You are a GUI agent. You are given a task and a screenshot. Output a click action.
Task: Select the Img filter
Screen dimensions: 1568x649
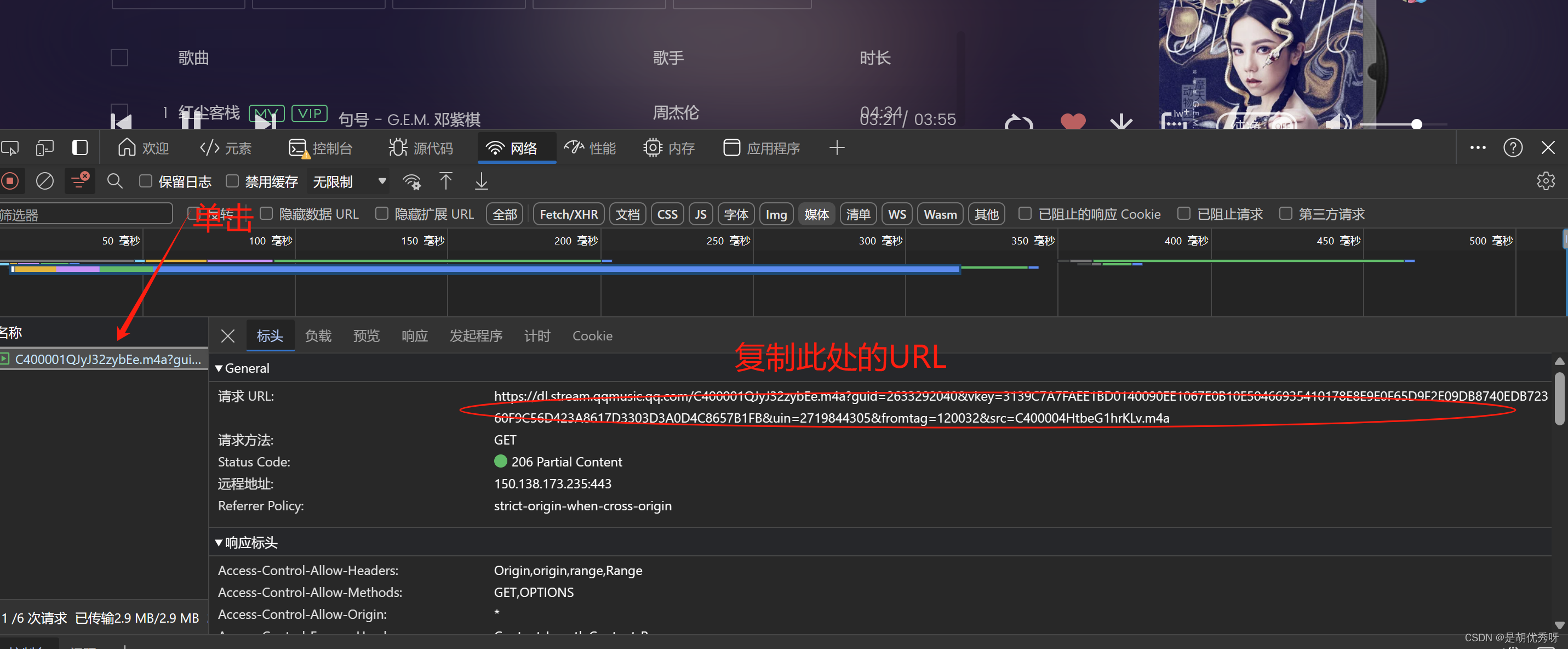click(776, 214)
